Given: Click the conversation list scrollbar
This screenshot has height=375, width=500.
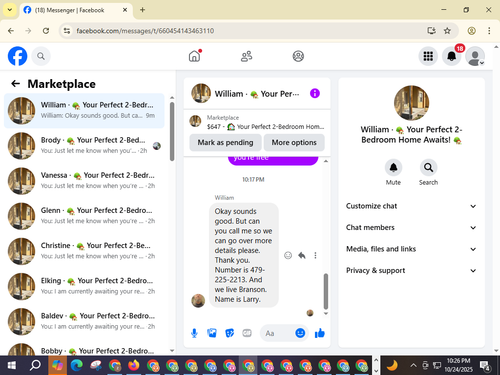Looking at the screenshot, I should 172,132.
